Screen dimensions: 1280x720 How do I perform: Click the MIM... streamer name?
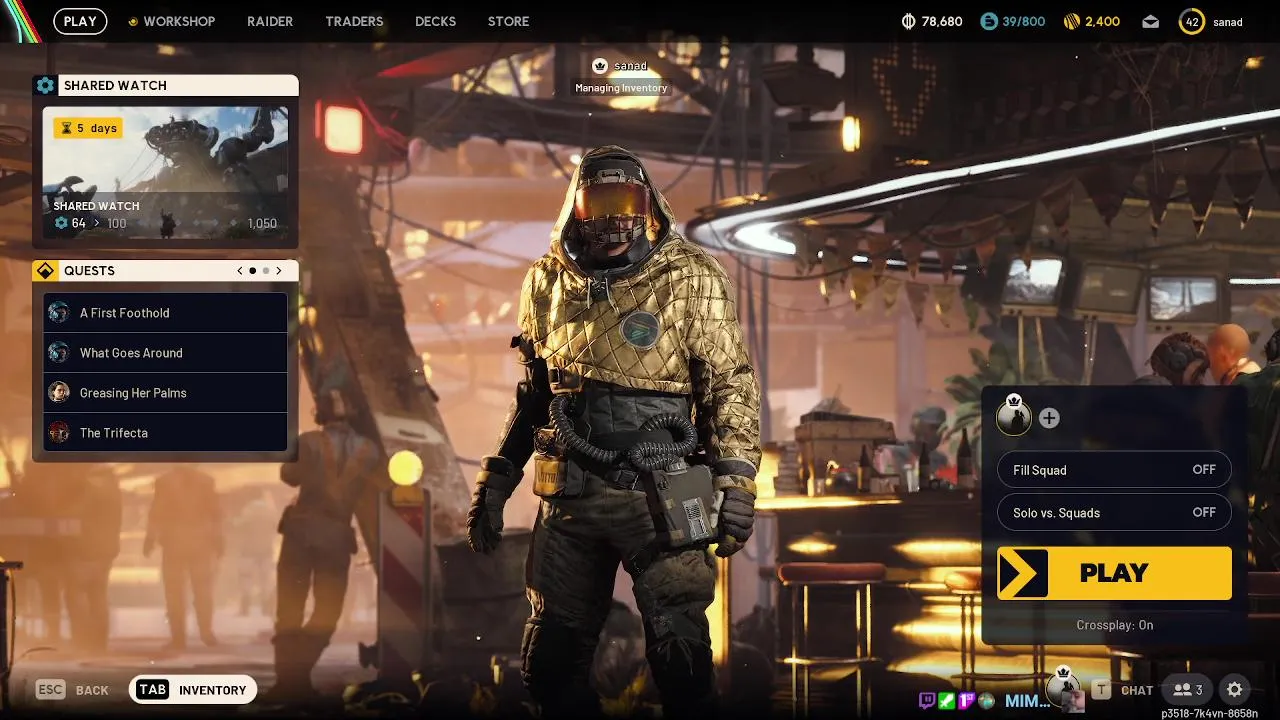[1027, 700]
